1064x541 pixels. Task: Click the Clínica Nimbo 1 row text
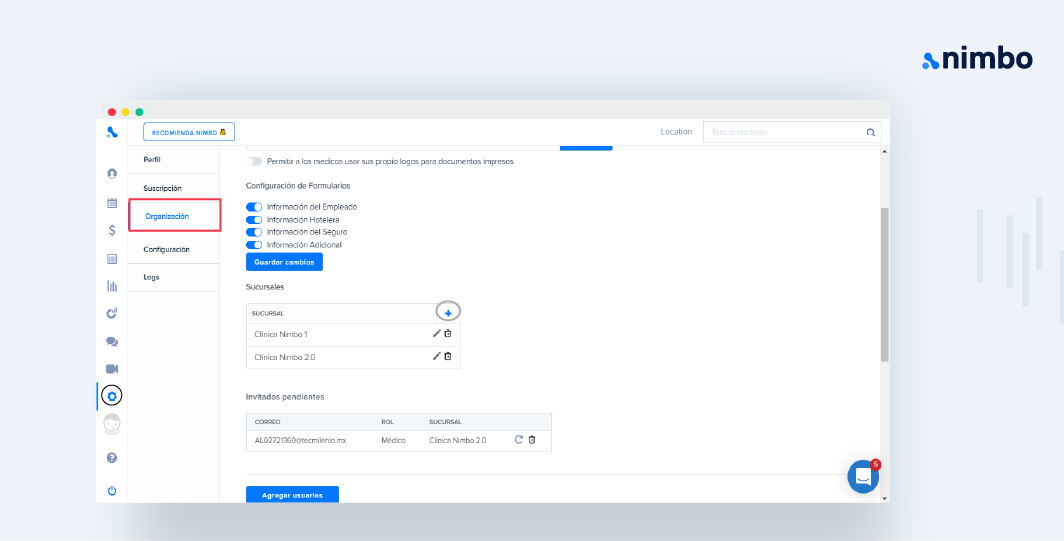point(281,334)
